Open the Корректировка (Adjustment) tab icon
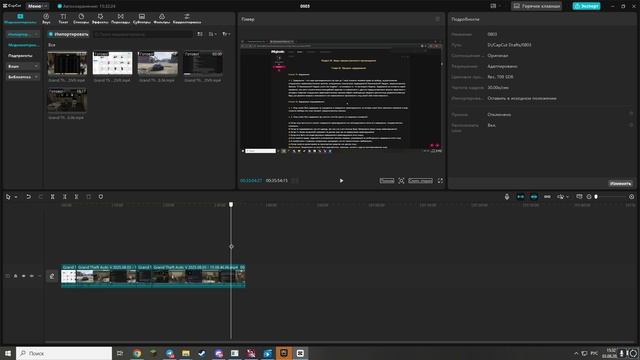Image resolution: width=640 pixels, height=360 pixels. click(187, 18)
